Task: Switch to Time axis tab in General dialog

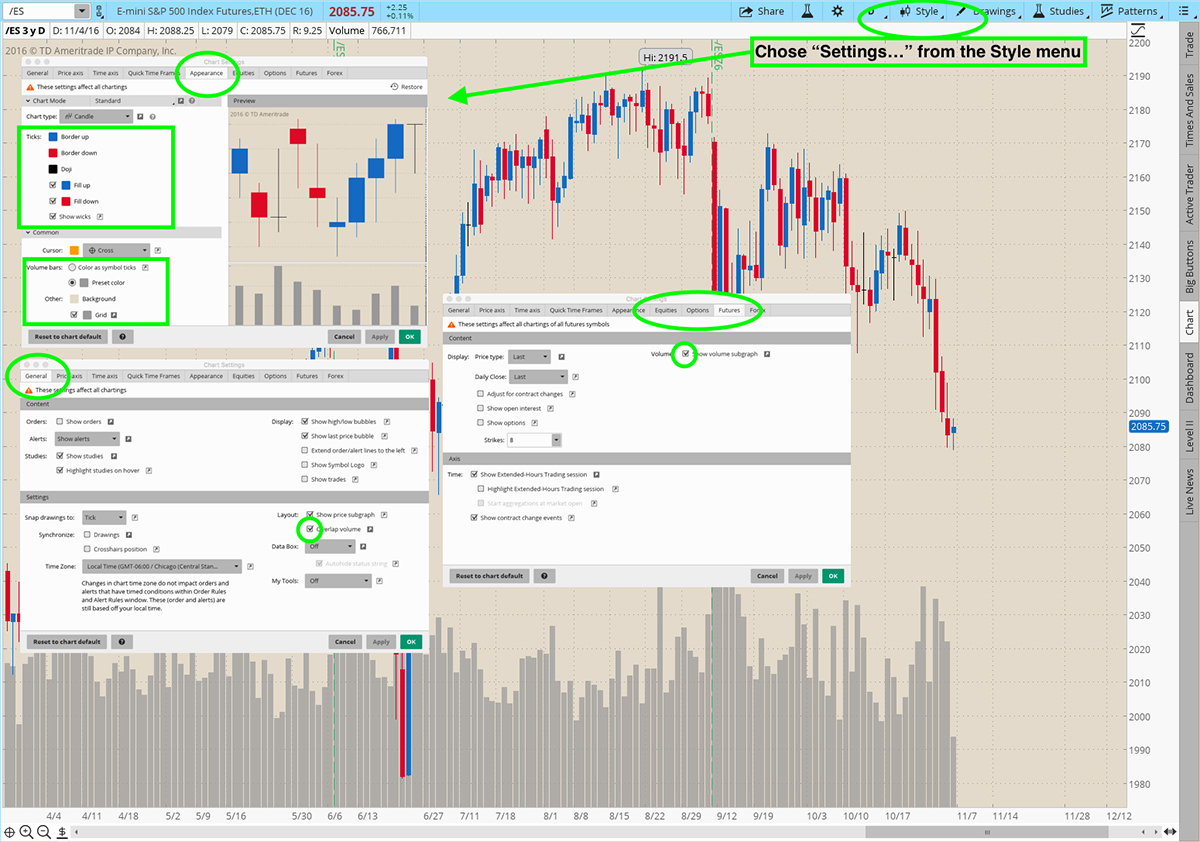Action: tap(105, 376)
